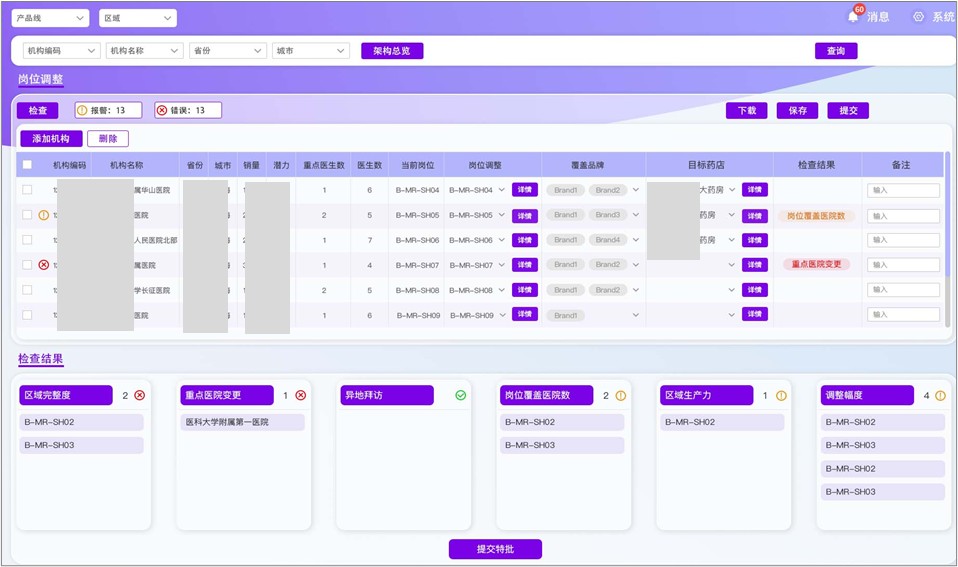Click the 查询 search button
Viewport: 958px width, 567px height.
836,51
